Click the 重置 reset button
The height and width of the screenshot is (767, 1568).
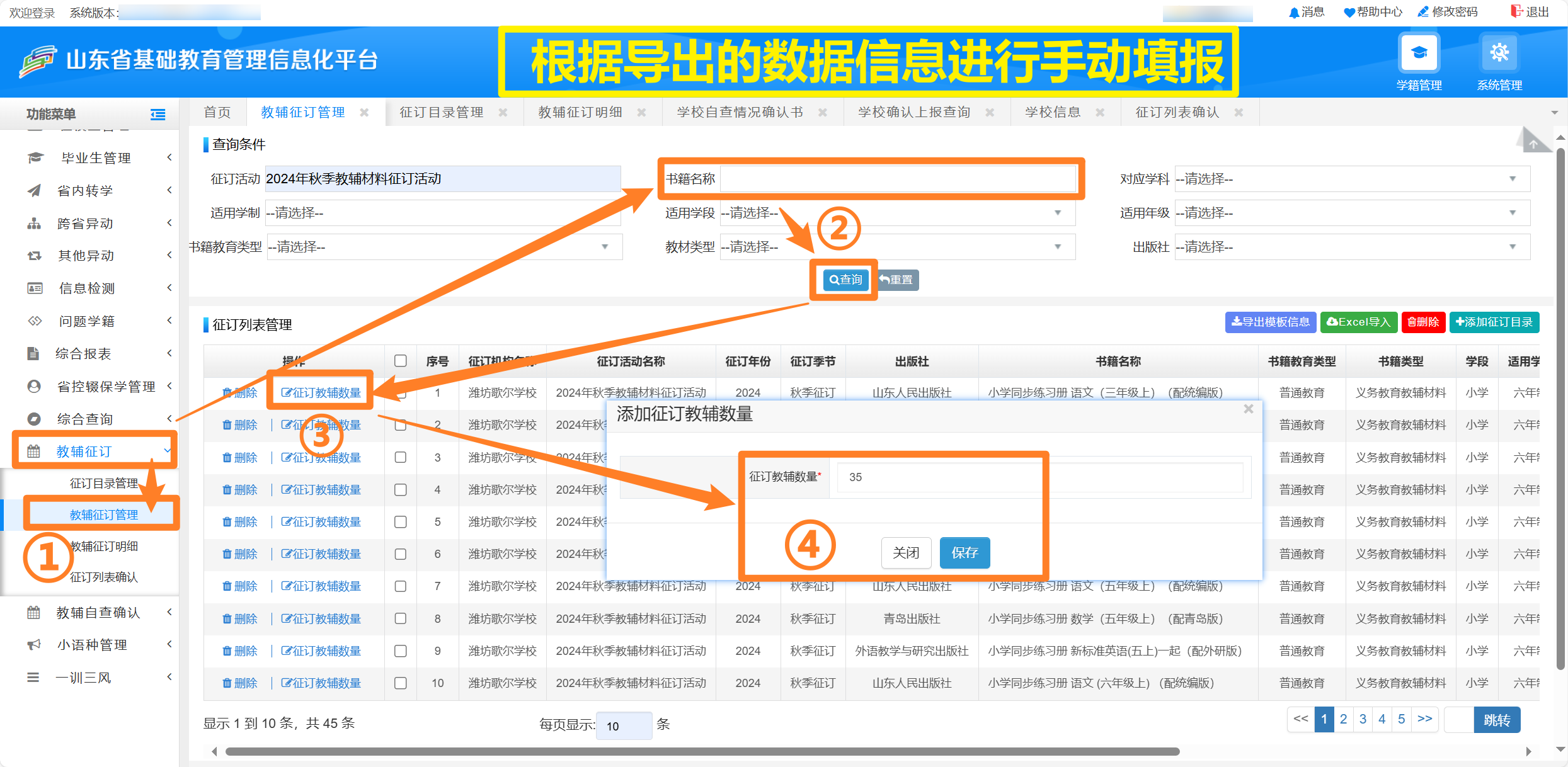tap(896, 280)
